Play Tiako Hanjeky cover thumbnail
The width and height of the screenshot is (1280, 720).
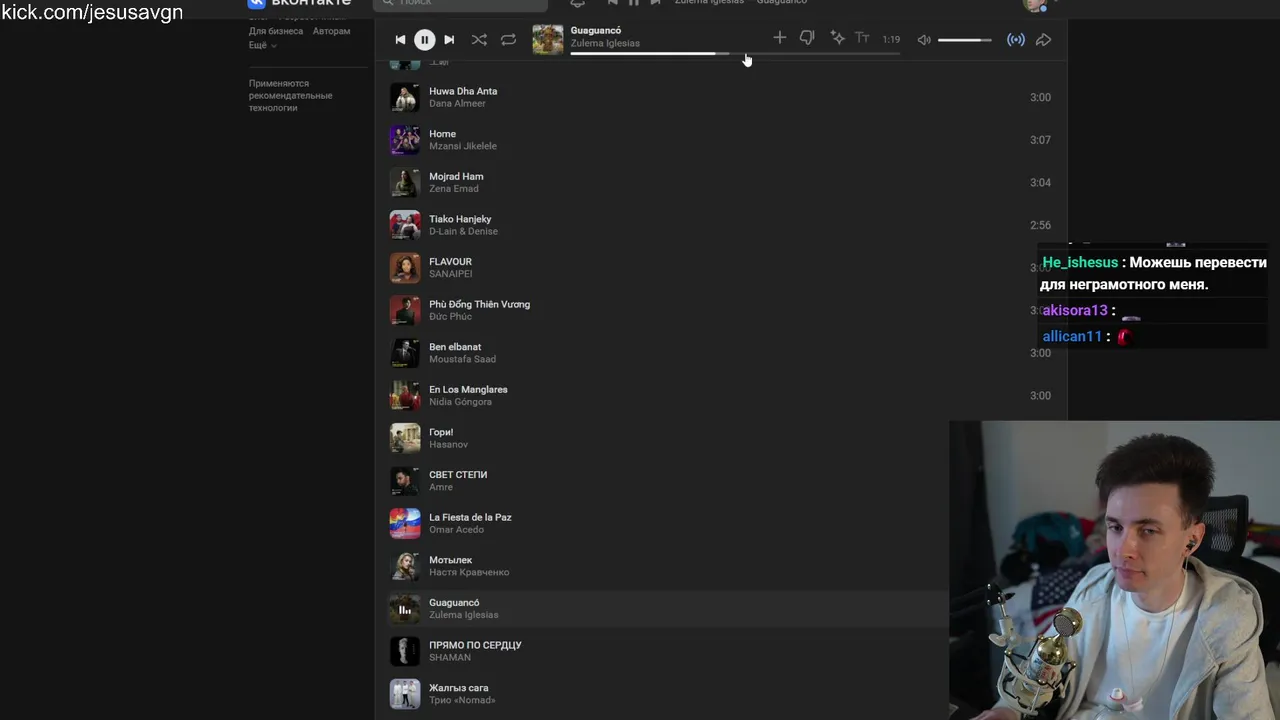[405, 225]
